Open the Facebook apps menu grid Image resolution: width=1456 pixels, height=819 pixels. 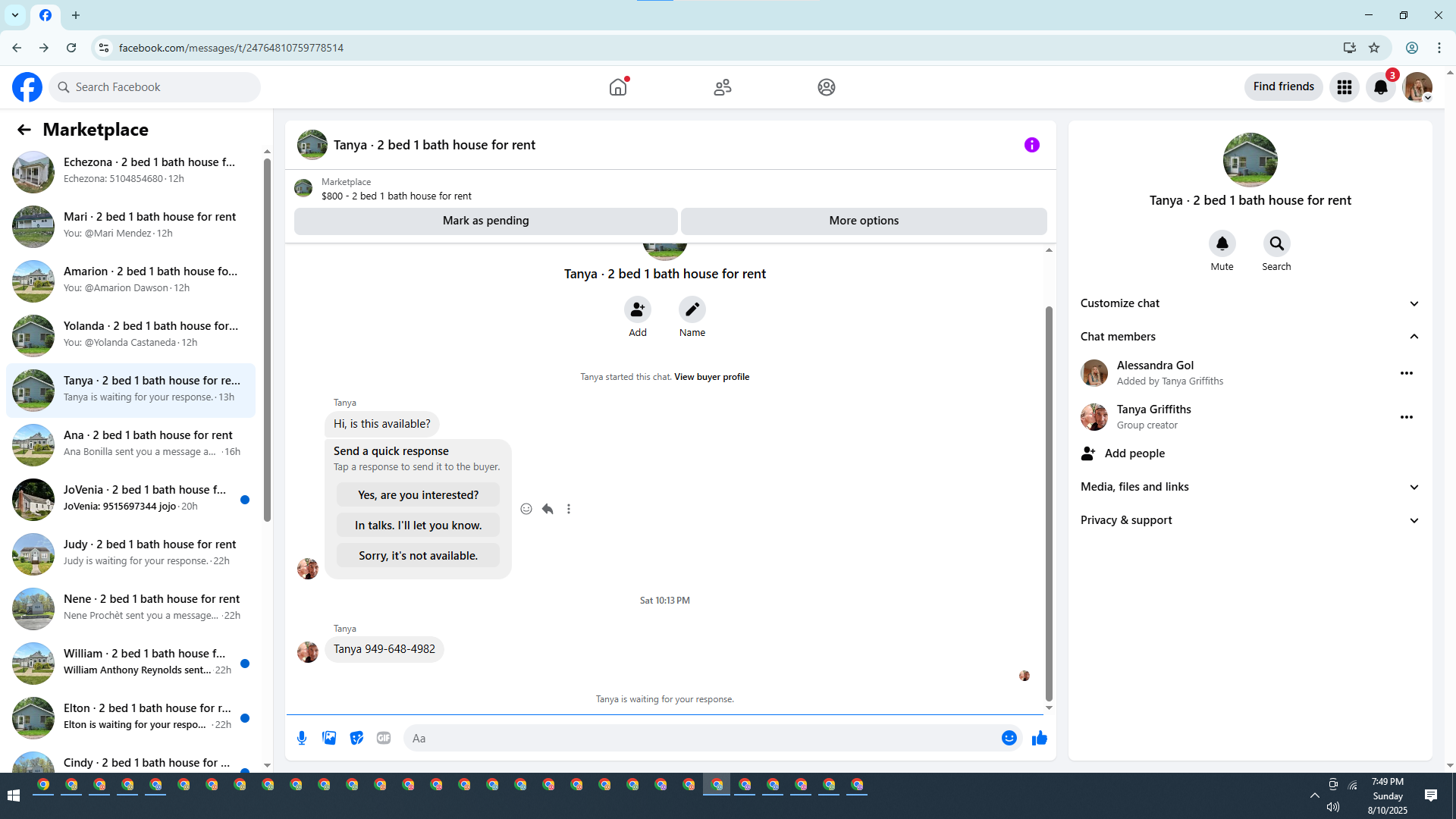pos(1344,87)
